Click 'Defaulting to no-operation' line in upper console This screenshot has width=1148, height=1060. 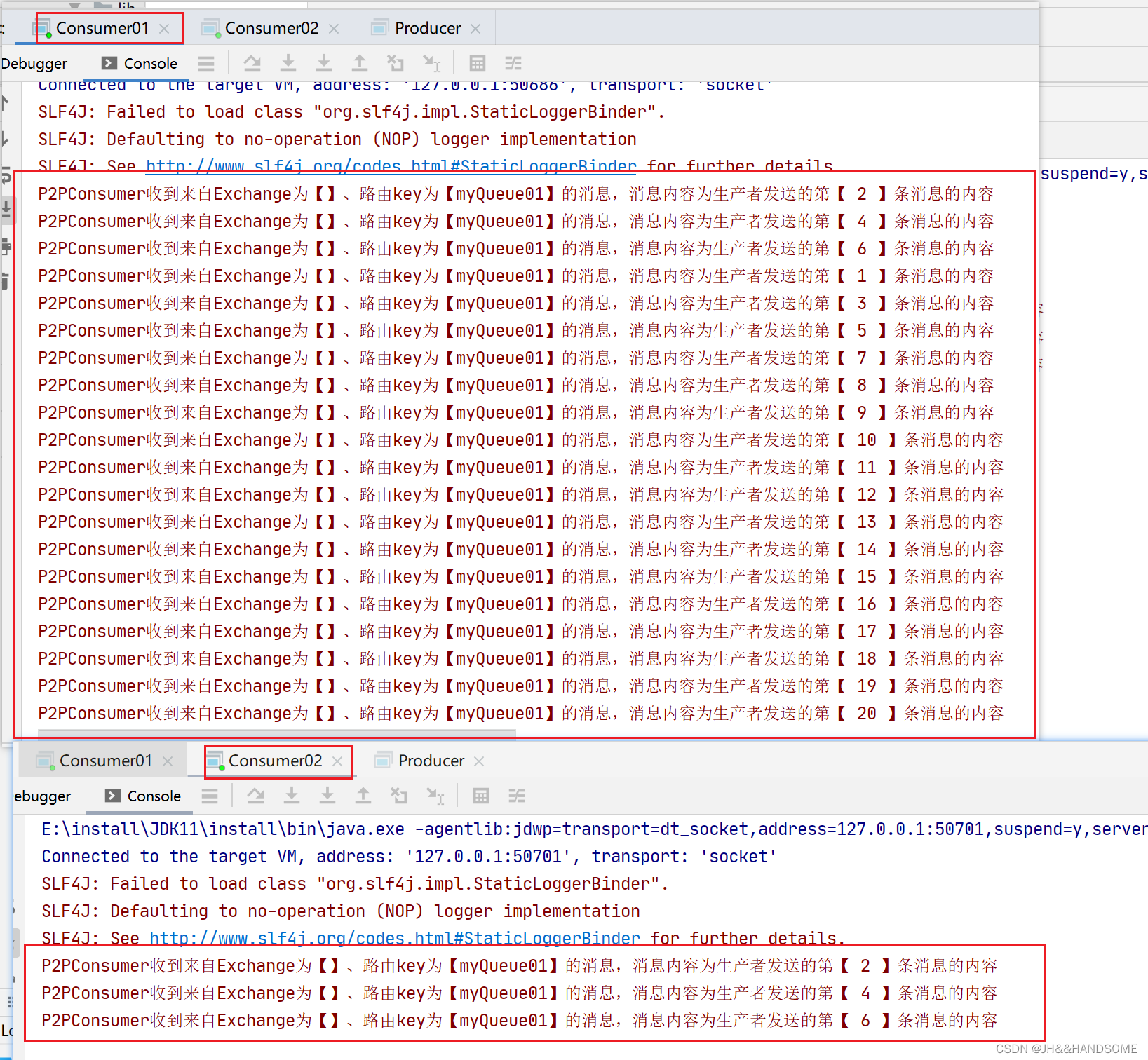point(337,140)
